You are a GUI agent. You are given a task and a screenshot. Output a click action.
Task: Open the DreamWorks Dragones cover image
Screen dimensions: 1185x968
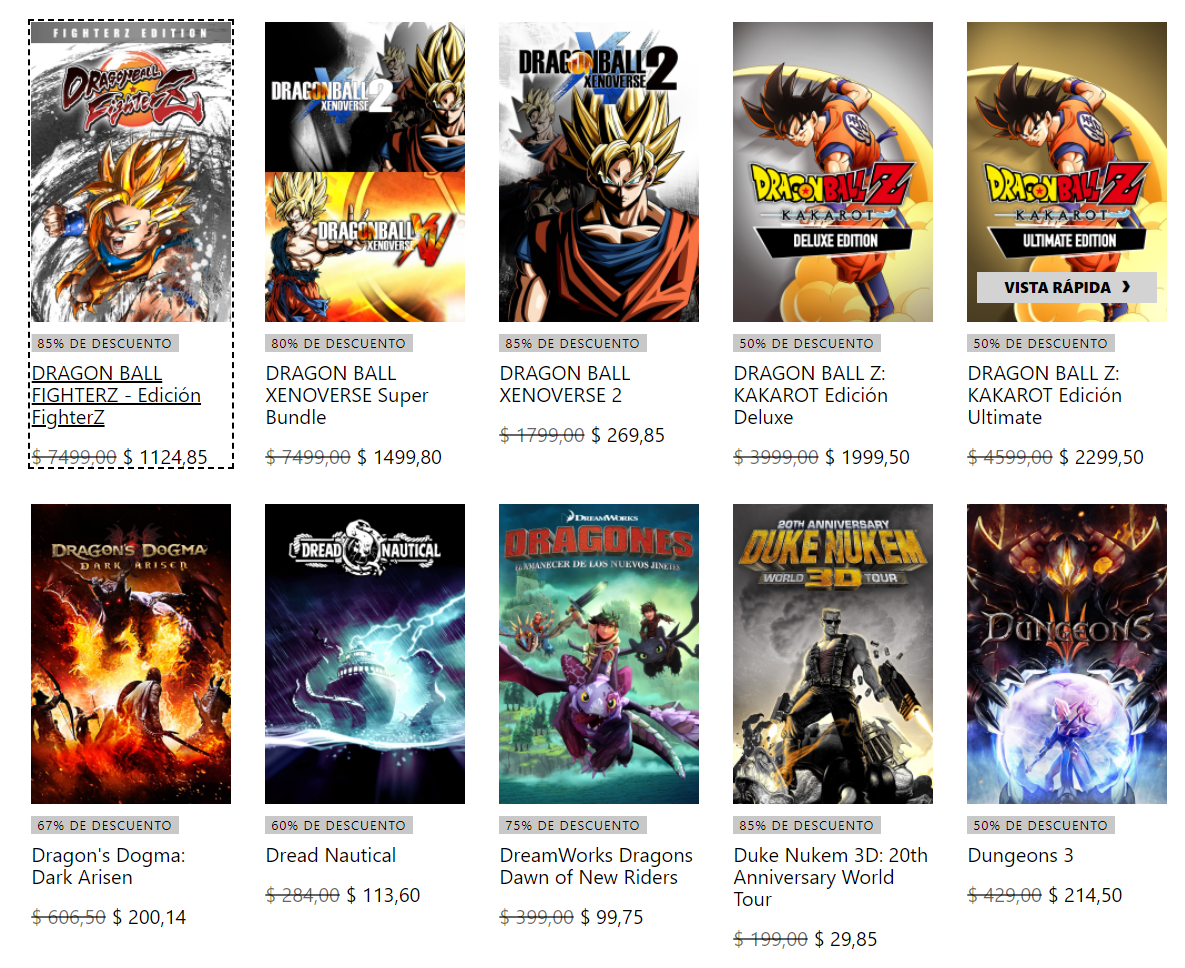(599, 654)
